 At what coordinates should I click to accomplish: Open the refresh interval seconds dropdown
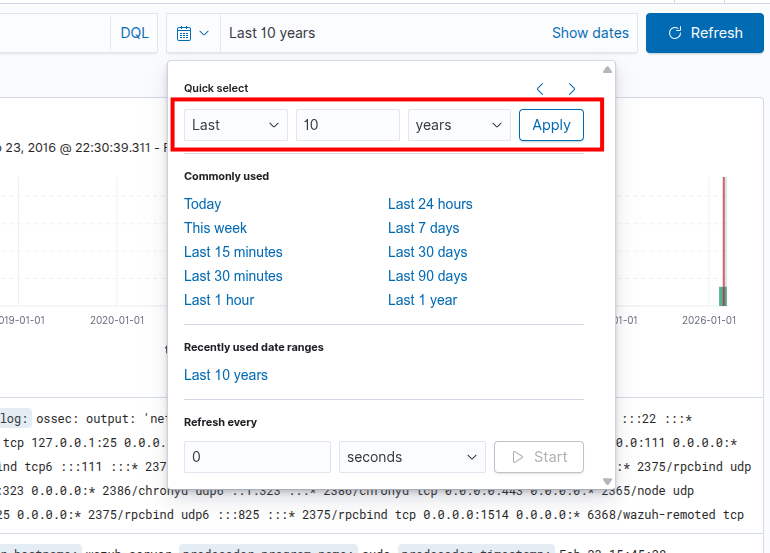pos(412,457)
